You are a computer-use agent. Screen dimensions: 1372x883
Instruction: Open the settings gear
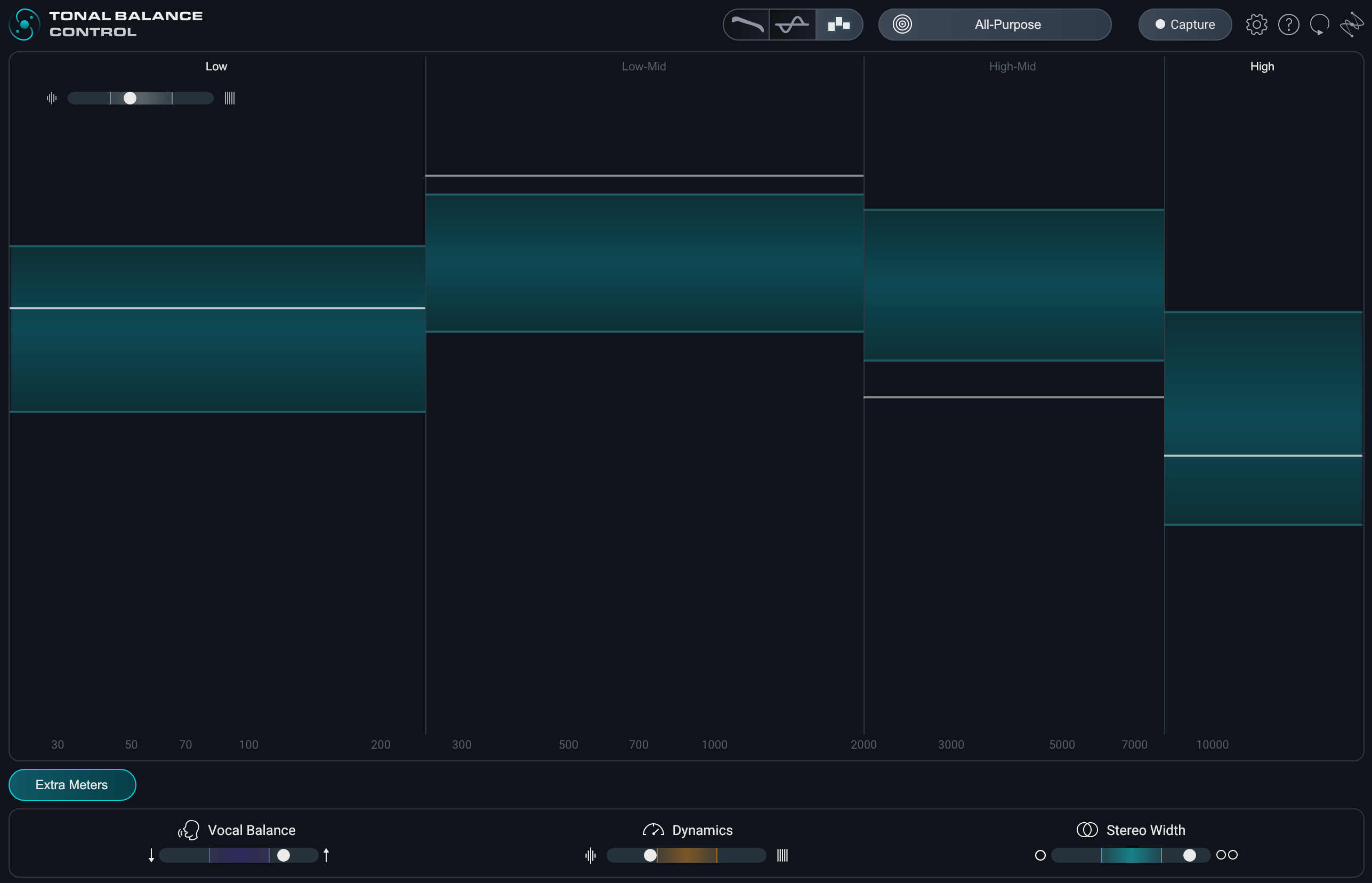click(x=1256, y=25)
